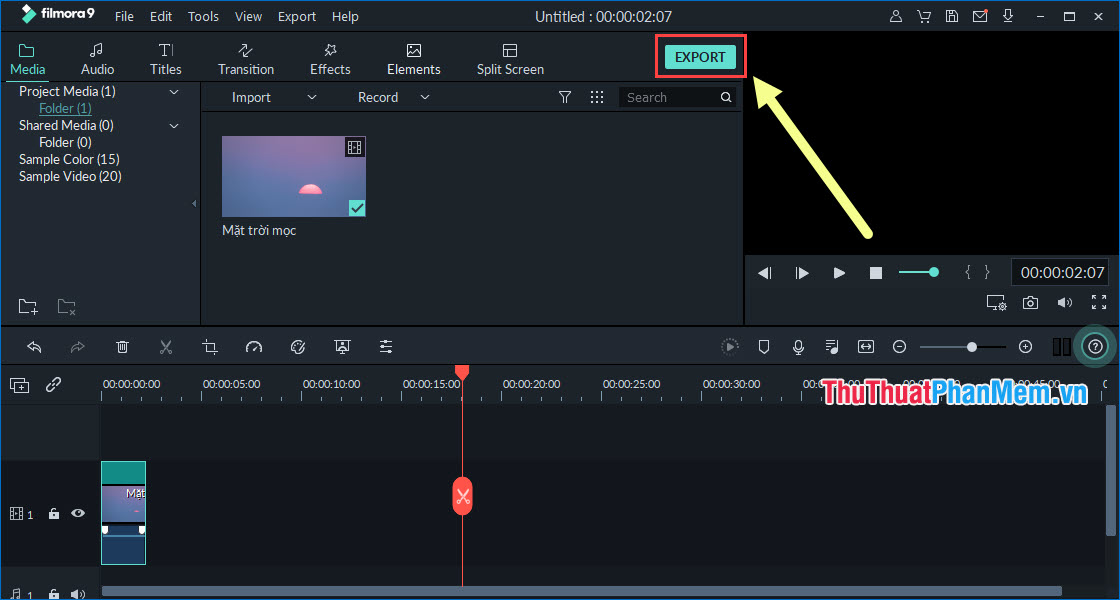Open the Record dropdown arrow

[x=424, y=97]
